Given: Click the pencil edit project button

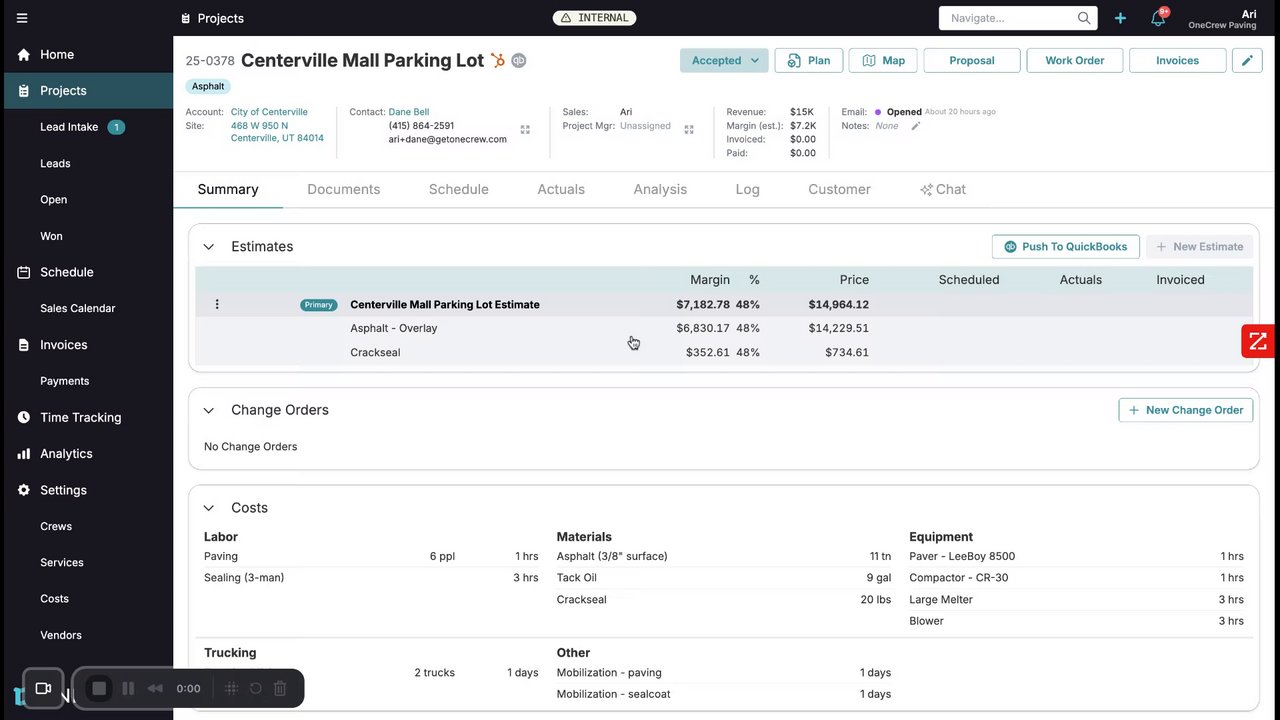Looking at the screenshot, I should point(1247,60).
